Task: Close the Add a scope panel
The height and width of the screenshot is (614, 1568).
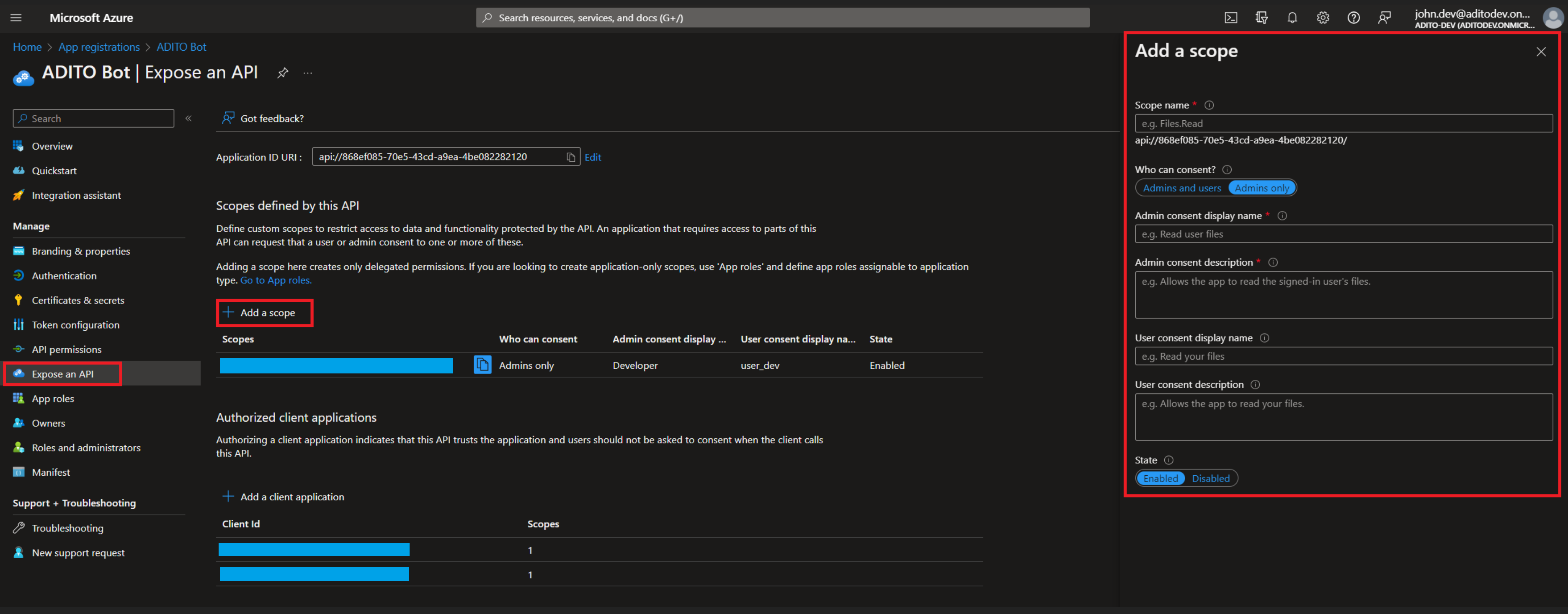Action: tap(1541, 52)
